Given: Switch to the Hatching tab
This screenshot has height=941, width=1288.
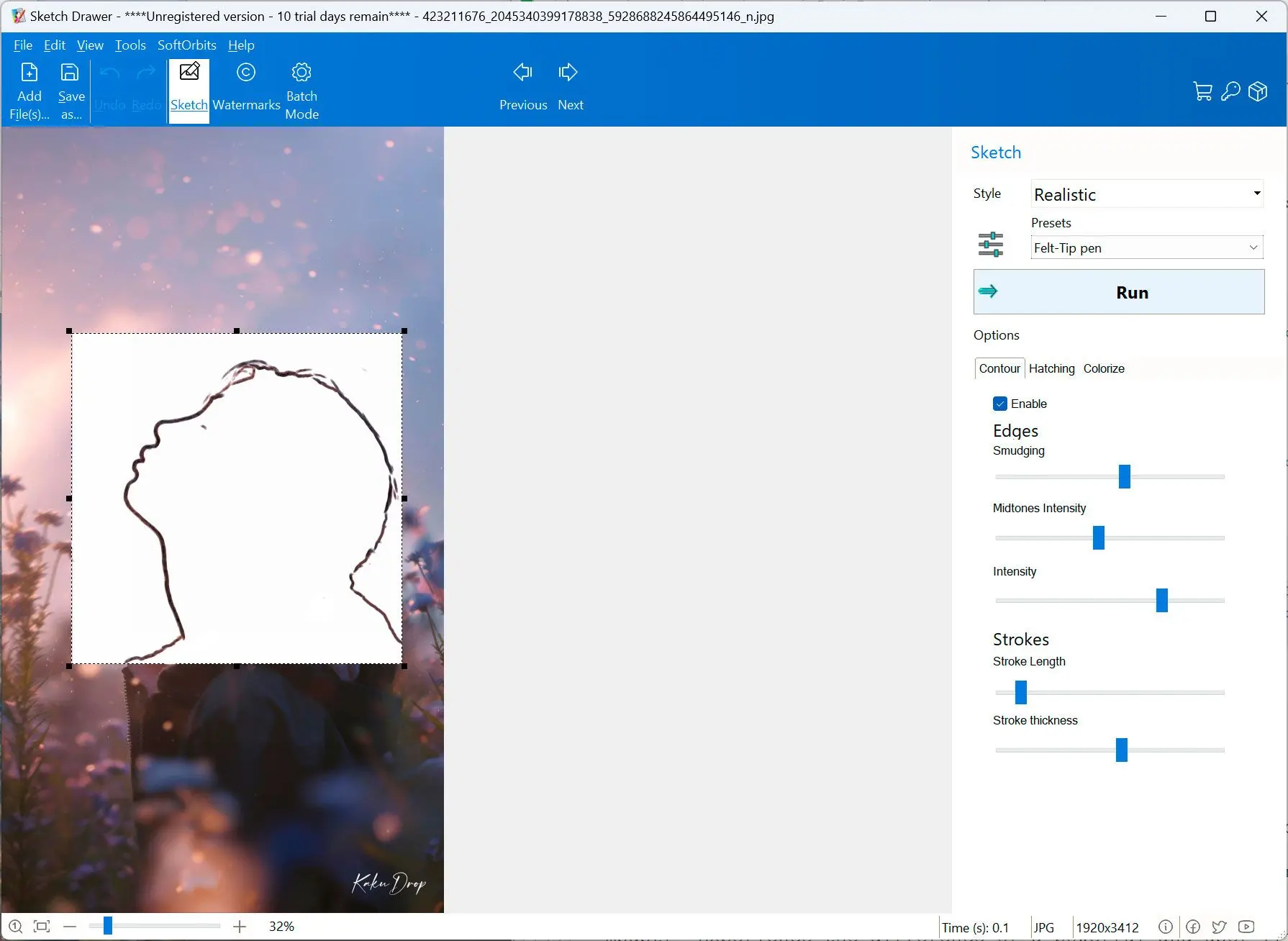Looking at the screenshot, I should (x=1051, y=368).
